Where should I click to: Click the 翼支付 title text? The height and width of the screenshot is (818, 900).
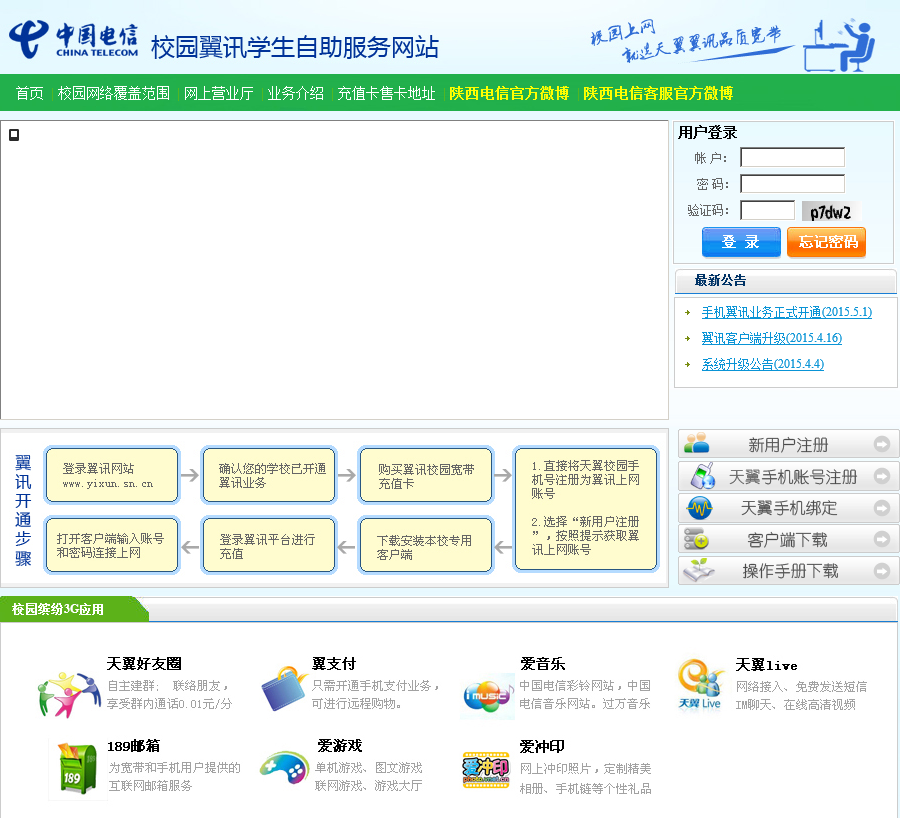[x=333, y=664]
